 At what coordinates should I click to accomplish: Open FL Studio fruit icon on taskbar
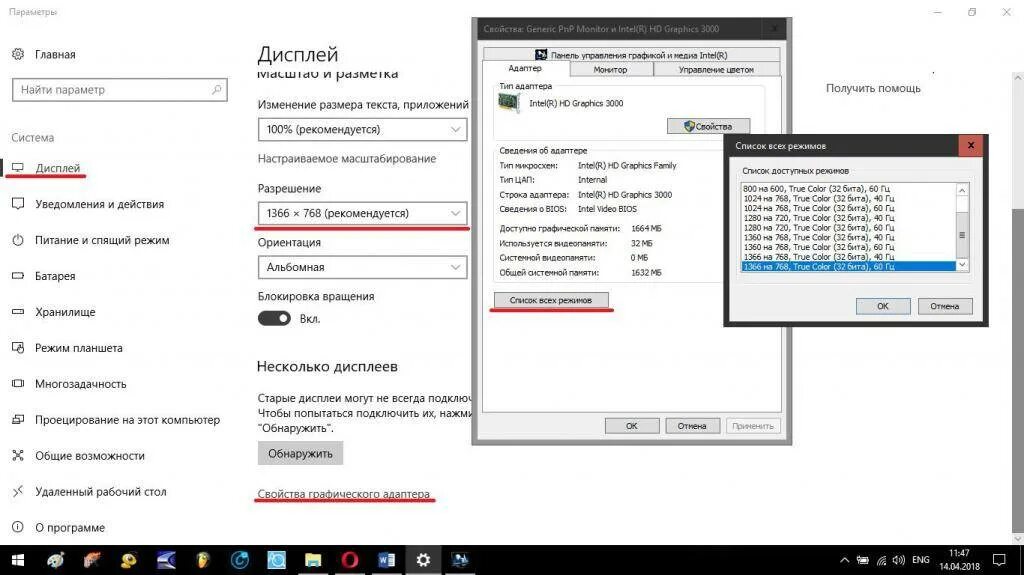click(203, 560)
